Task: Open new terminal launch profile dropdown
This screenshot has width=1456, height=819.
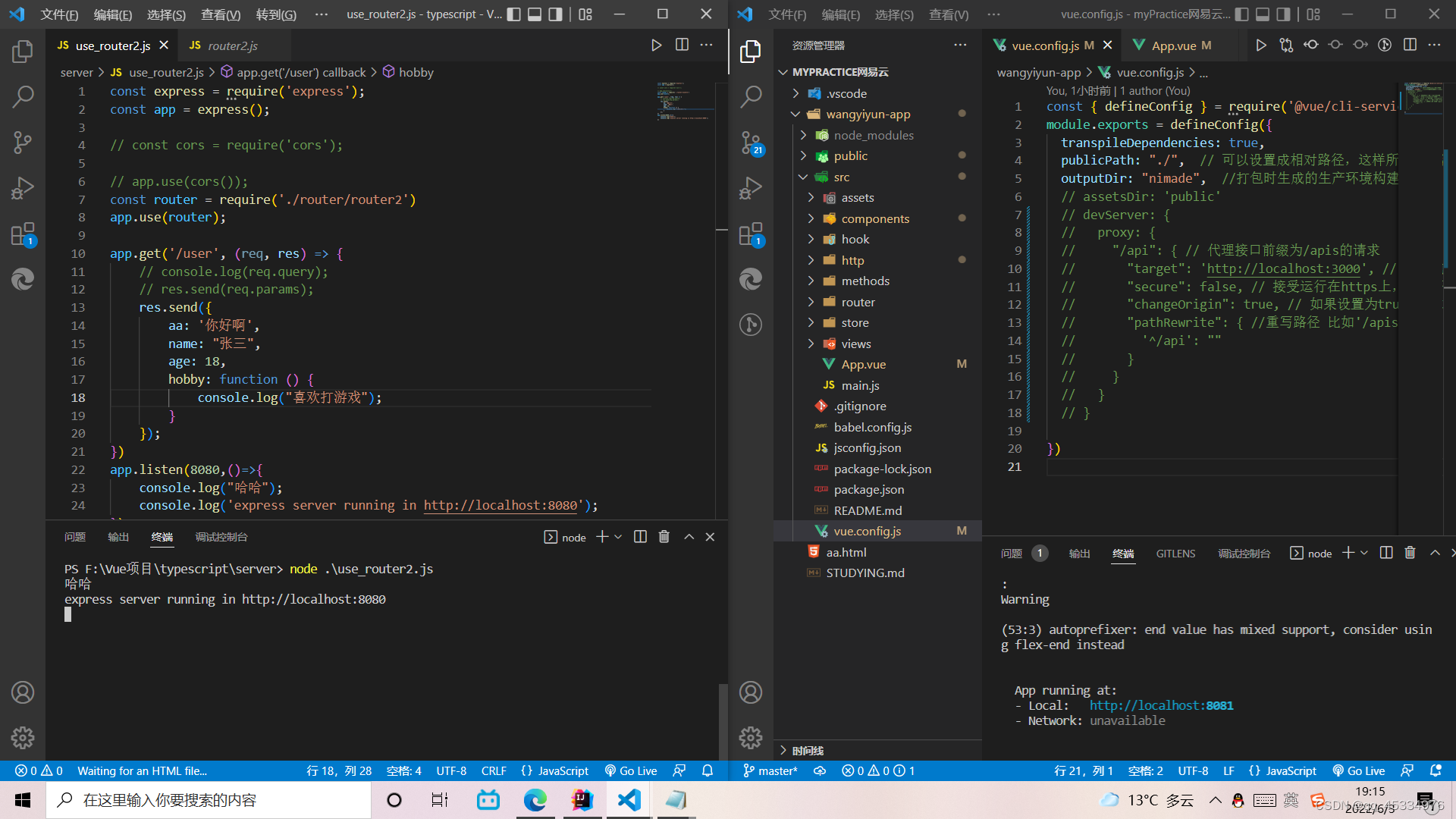Action: pos(619,537)
